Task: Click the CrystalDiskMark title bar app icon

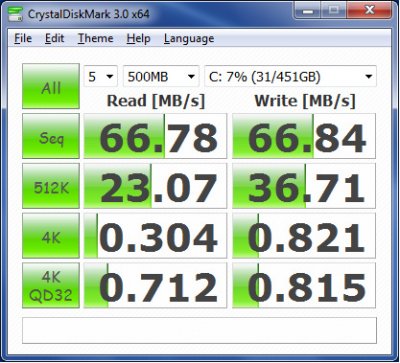Action: (x=15, y=14)
